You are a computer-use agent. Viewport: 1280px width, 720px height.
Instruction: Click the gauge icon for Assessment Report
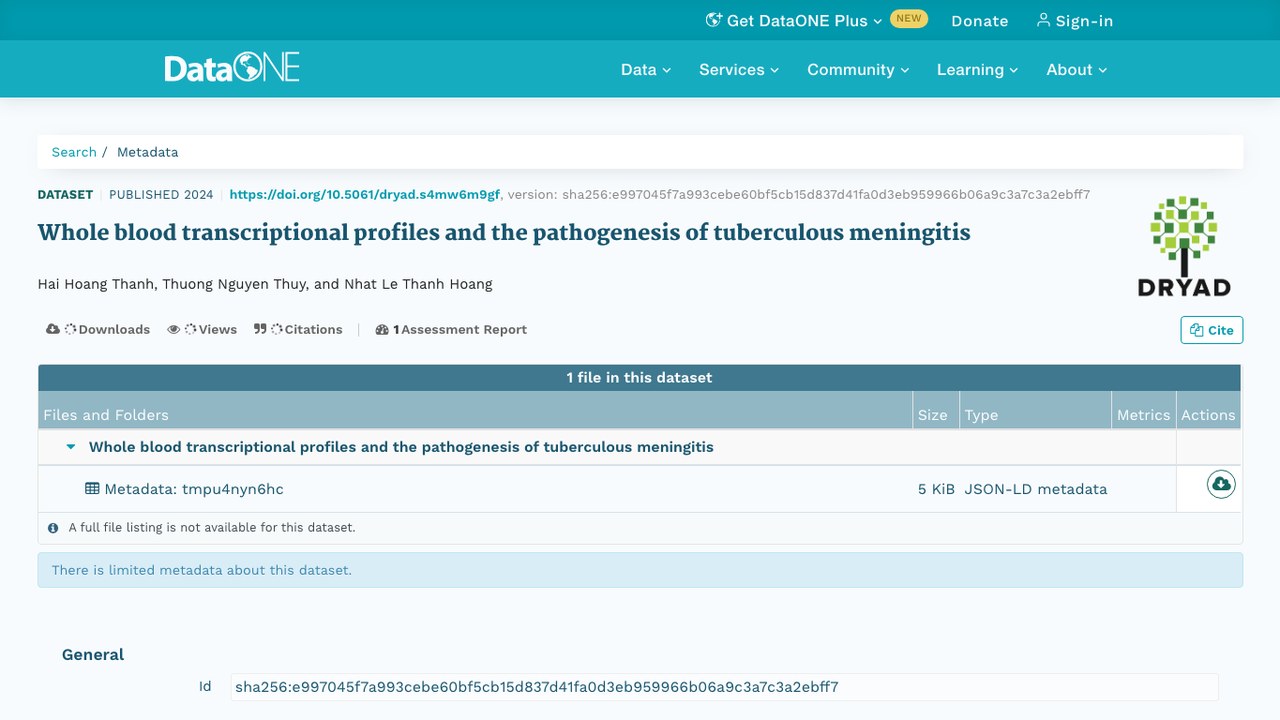point(382,329)
